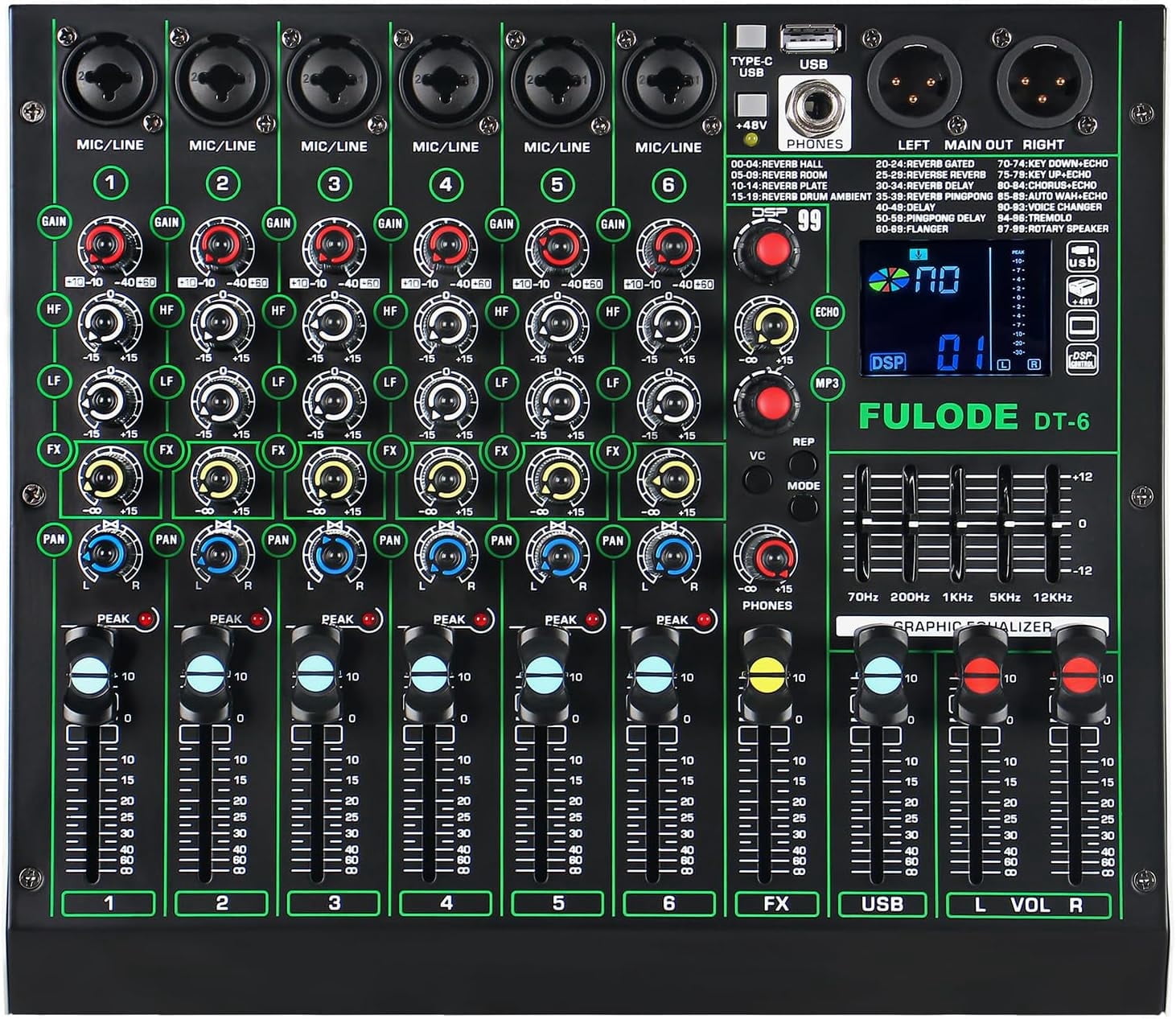Click channel 6 MIC/LINE combo input jack
1176x1019 pixels.
(x=668, y=80)
